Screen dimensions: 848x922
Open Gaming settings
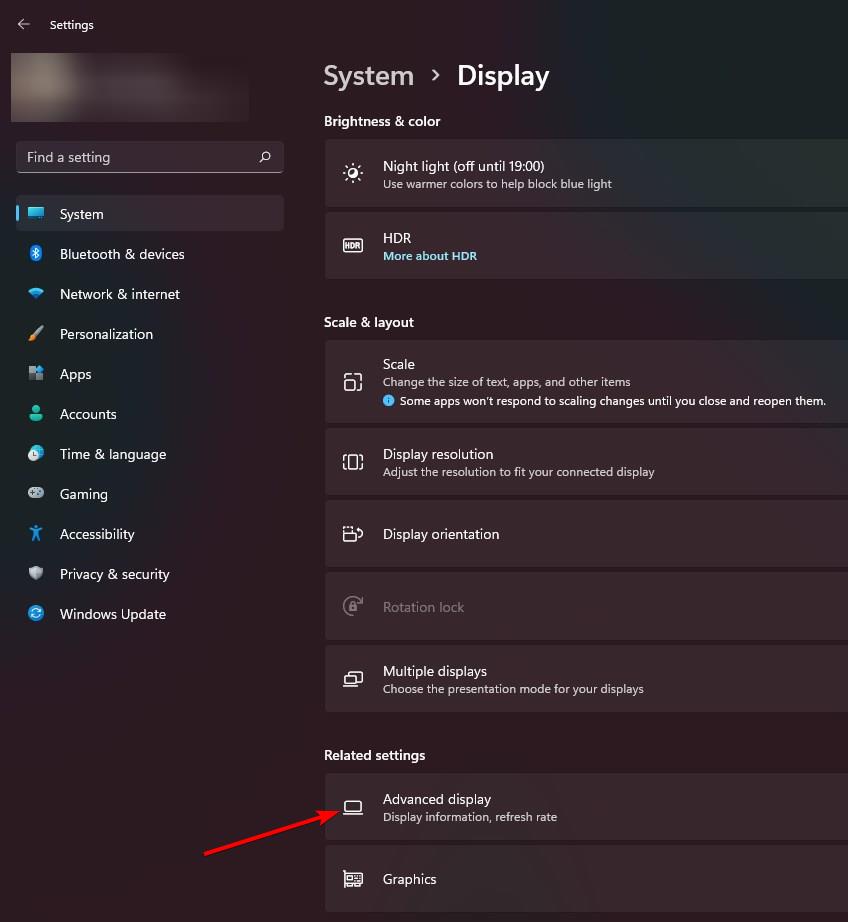click(150, 493)
